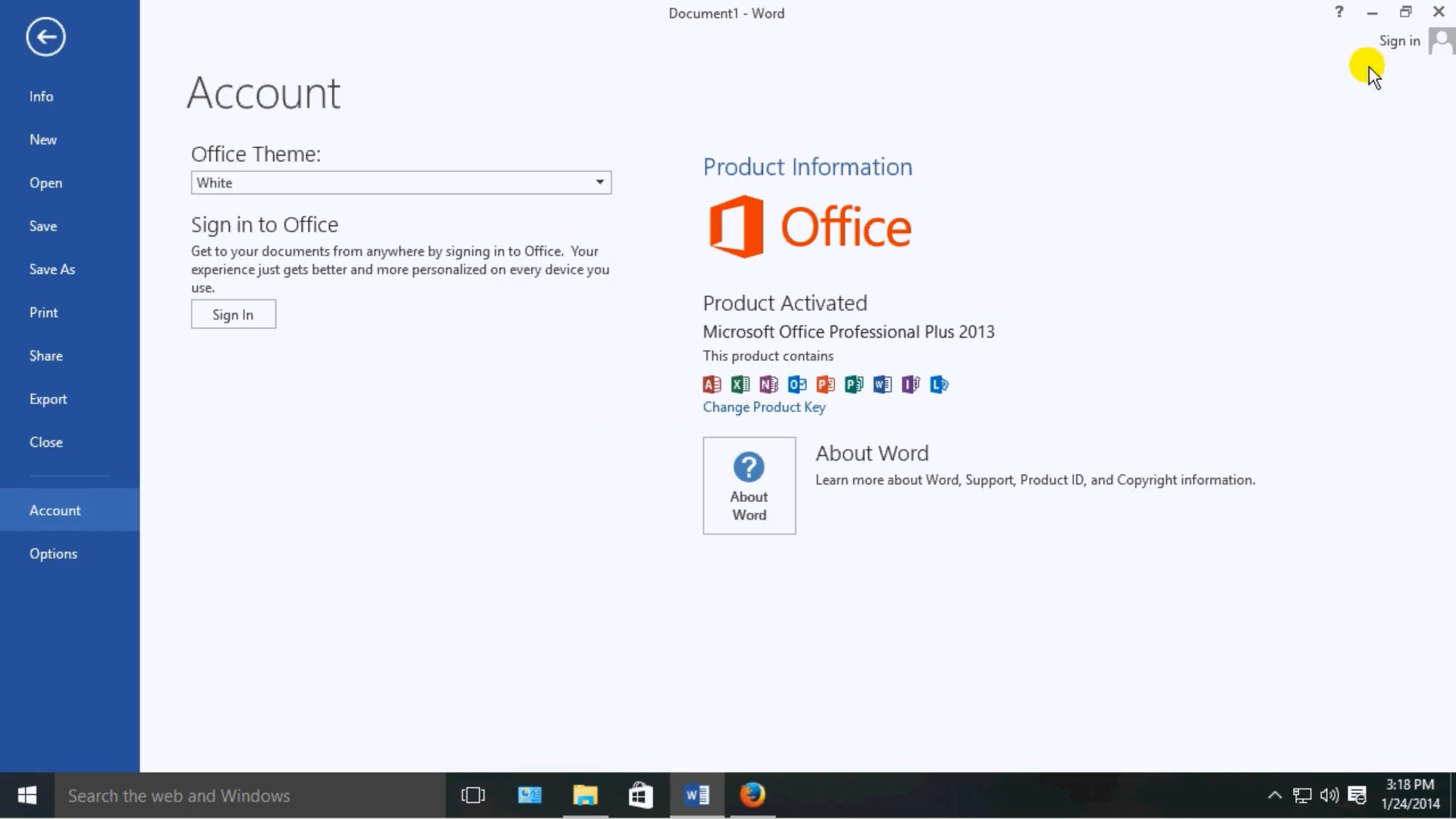This screenshot has width=1456, height=819.
Task: Select the White Office Theme dropdown
Action: tap(400, 182)
